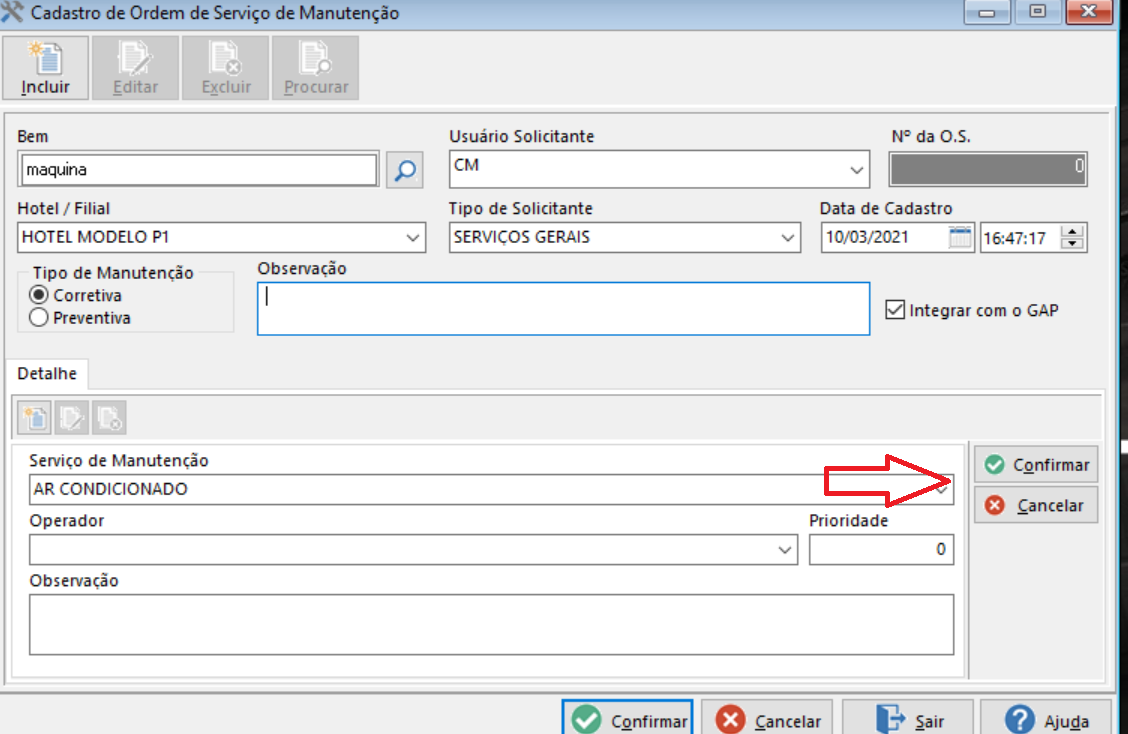Confirm the detail entry in side panel
The width and height of the screenshot is (1128, 734).
(x=1036, y=465)
